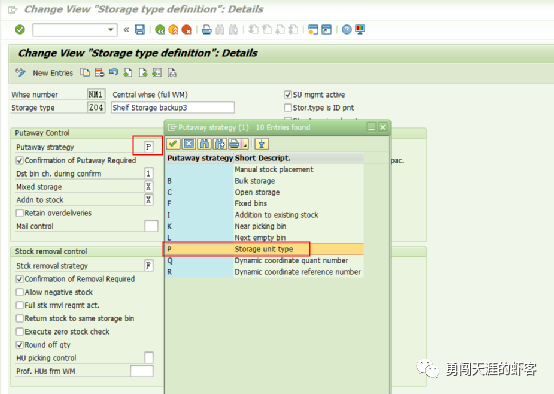Click the Putaway strategy input field
The width and height of the screenshot is (554, 394).
pos(149,147)
